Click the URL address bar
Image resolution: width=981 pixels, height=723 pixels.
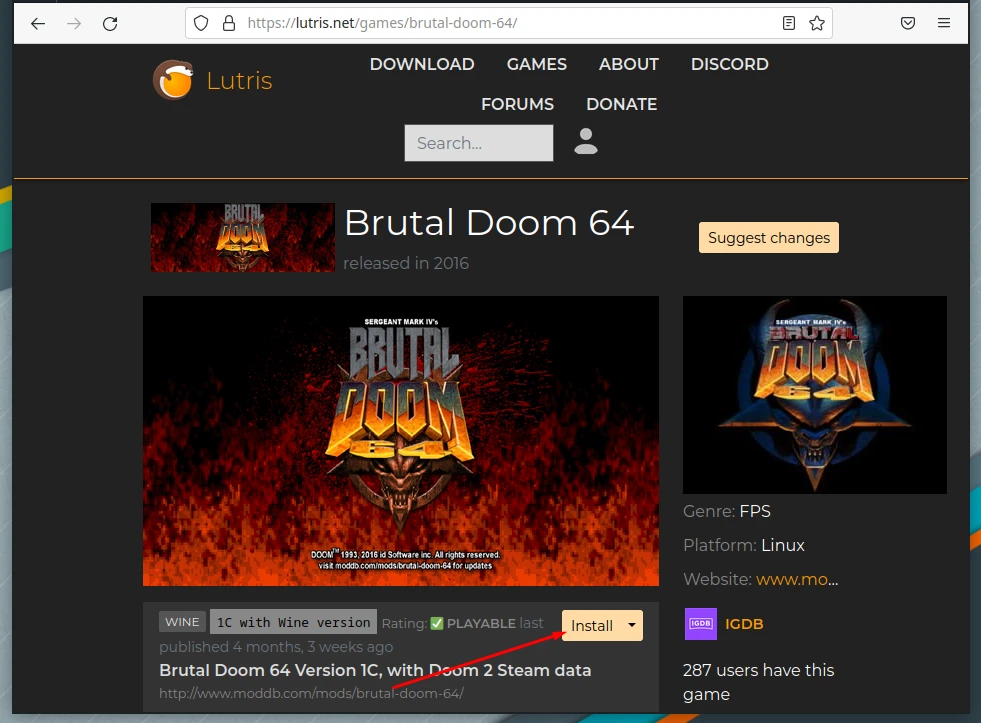(508, 23)
